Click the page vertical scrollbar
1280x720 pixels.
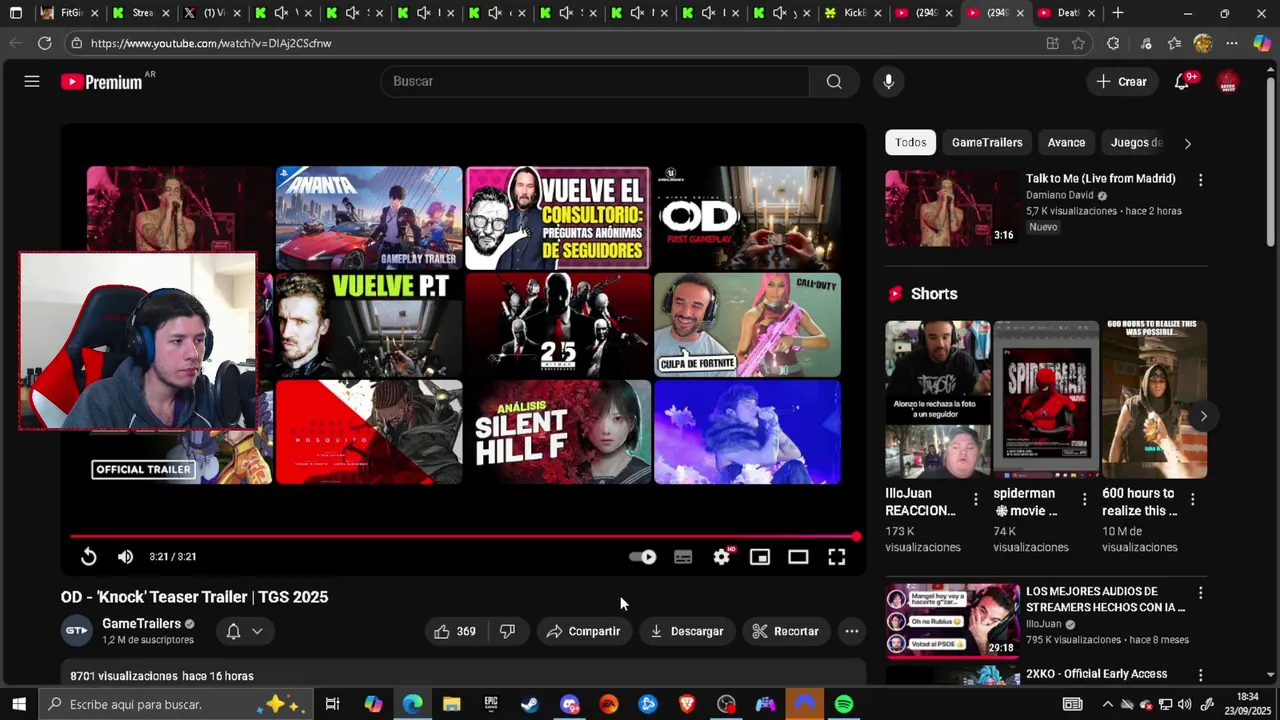1271,163
